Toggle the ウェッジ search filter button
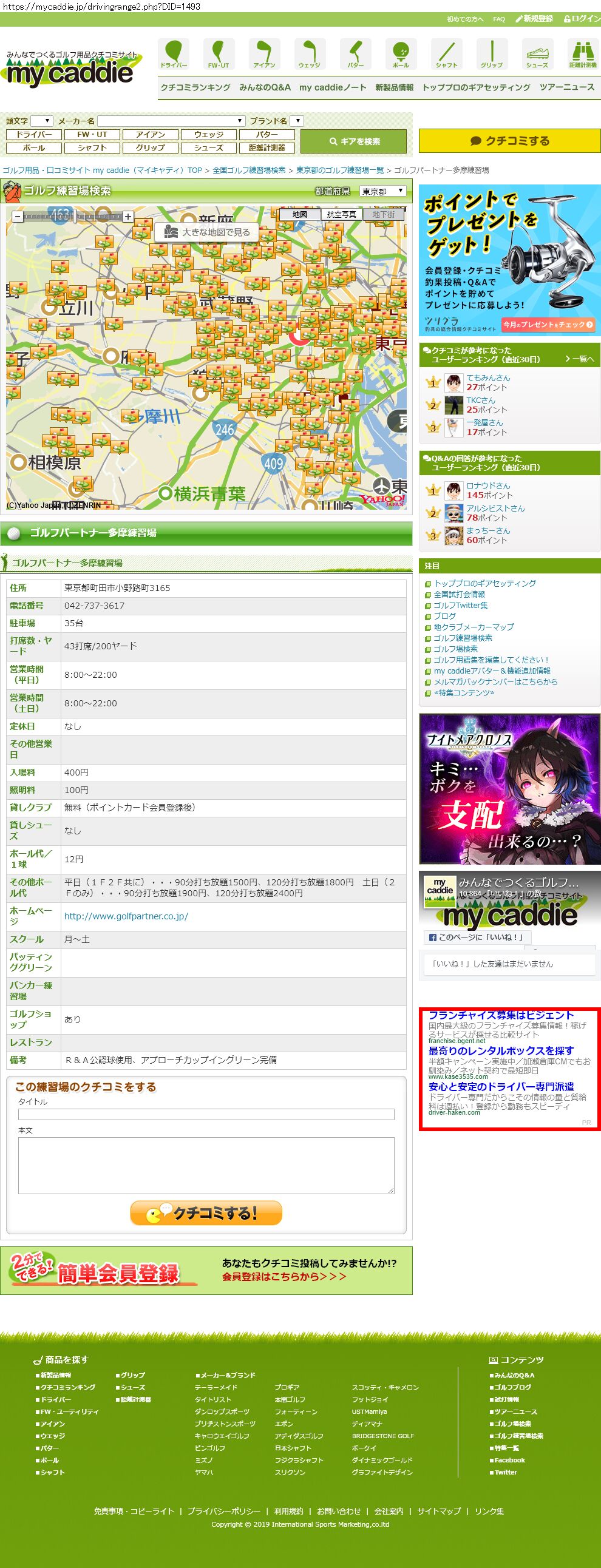The height and width of the screenshot is (1568, 601). point(209,135)
